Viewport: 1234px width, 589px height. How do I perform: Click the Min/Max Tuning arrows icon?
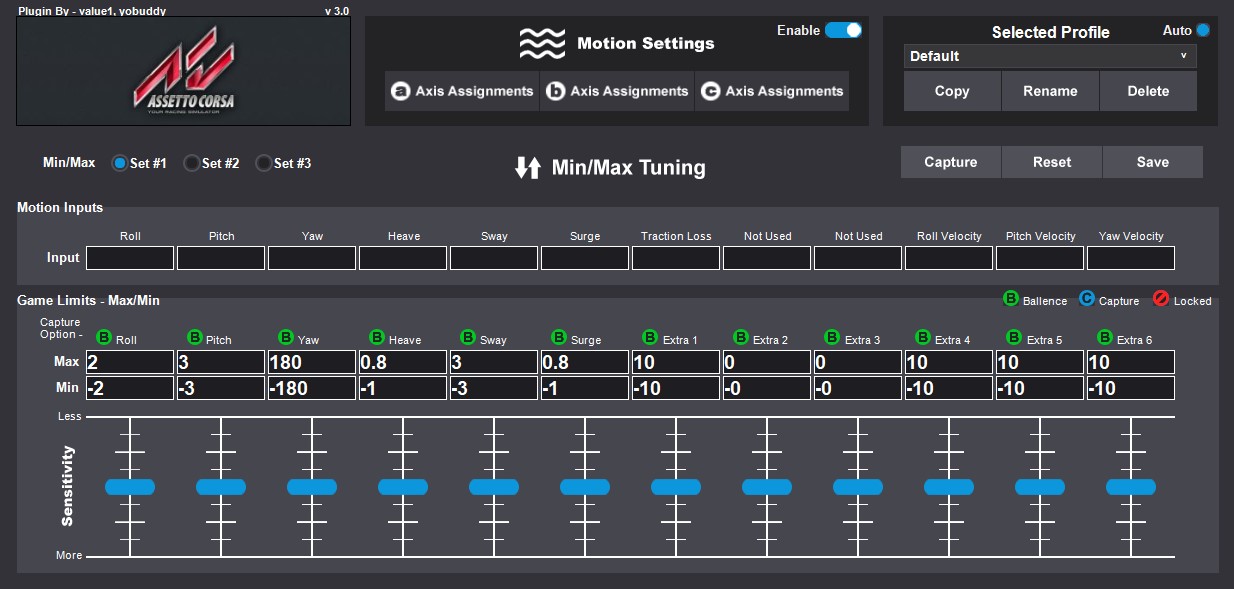(528, 168)
